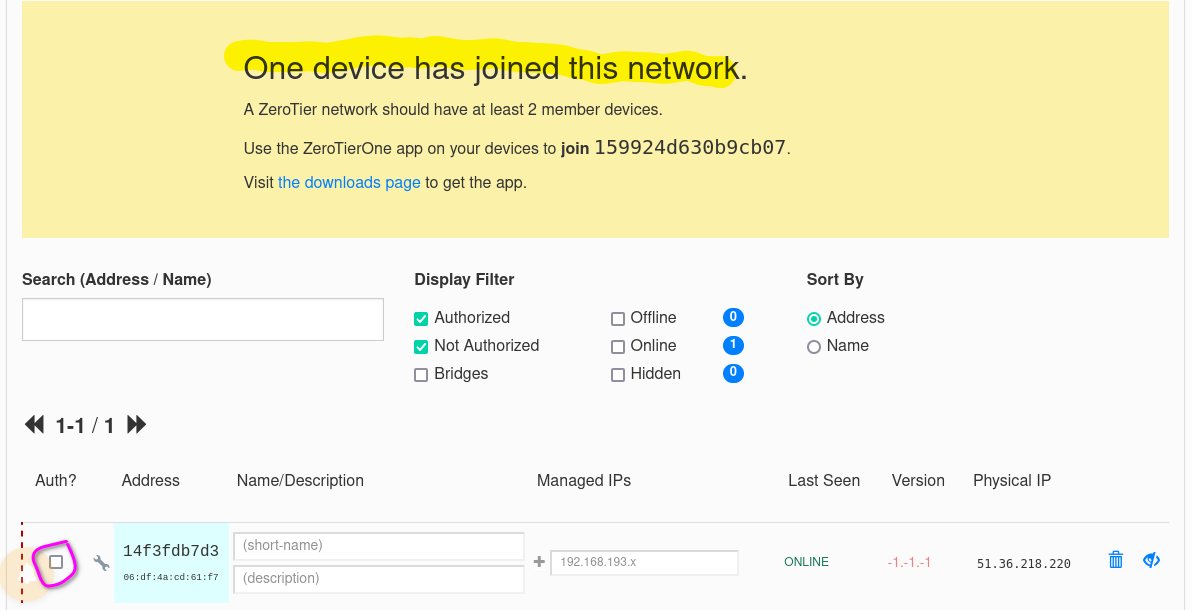Select the MAC address 06:df:4a:cd:61:f7

[x=171, y=577]
